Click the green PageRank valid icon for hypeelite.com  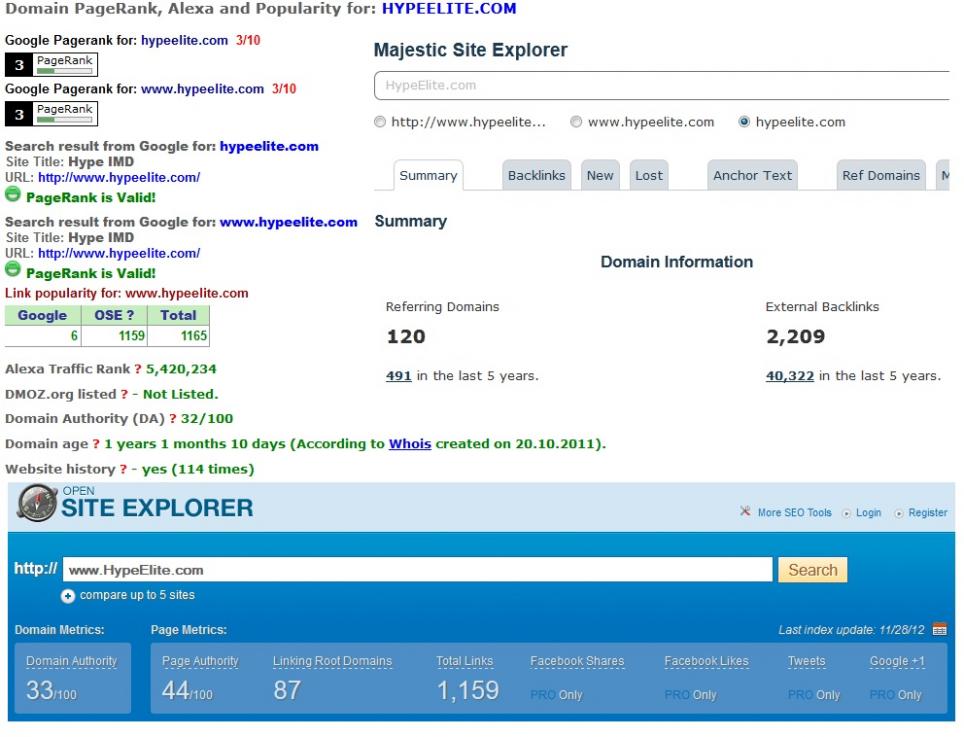[13, 195]
